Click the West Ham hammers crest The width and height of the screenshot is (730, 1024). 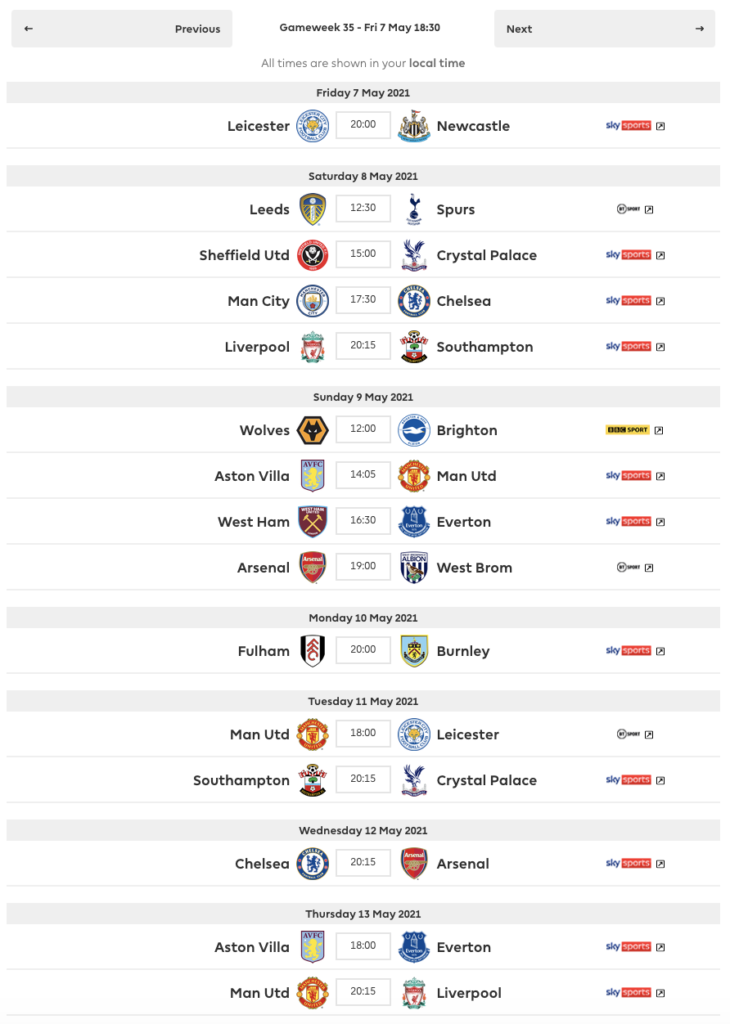click(313, 522)
